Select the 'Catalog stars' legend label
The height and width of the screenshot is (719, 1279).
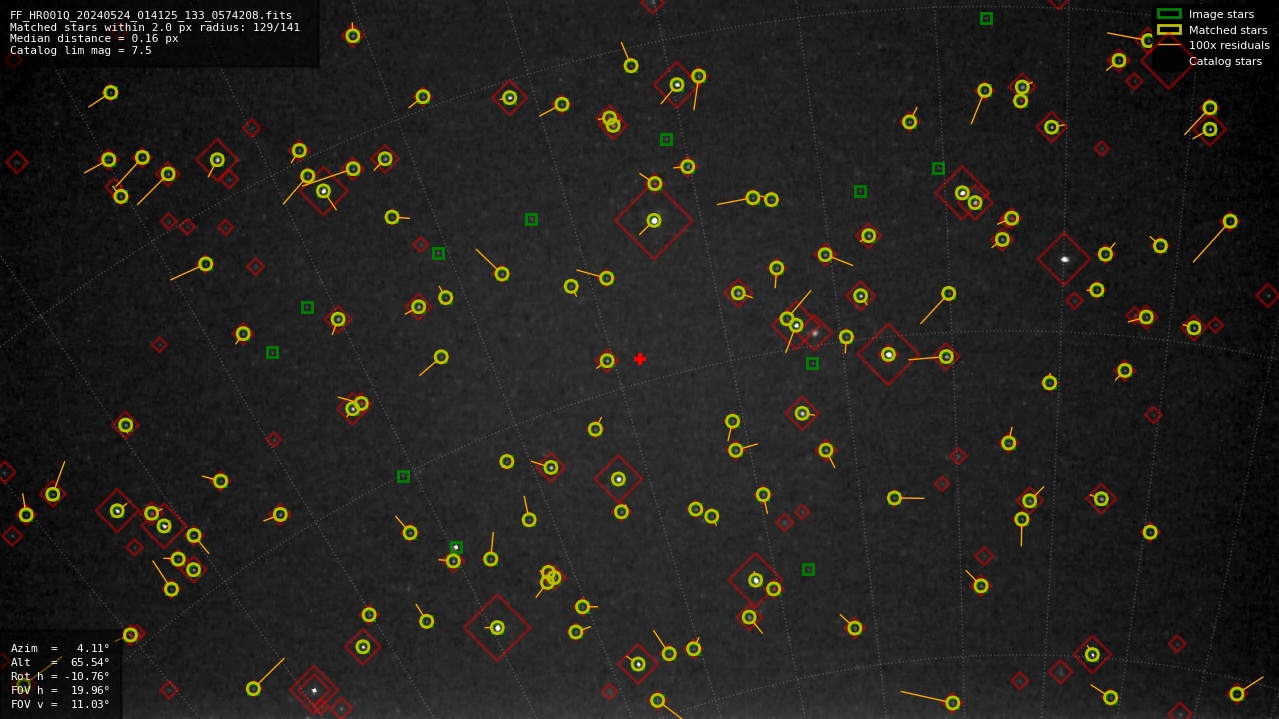coord(1225,61)
